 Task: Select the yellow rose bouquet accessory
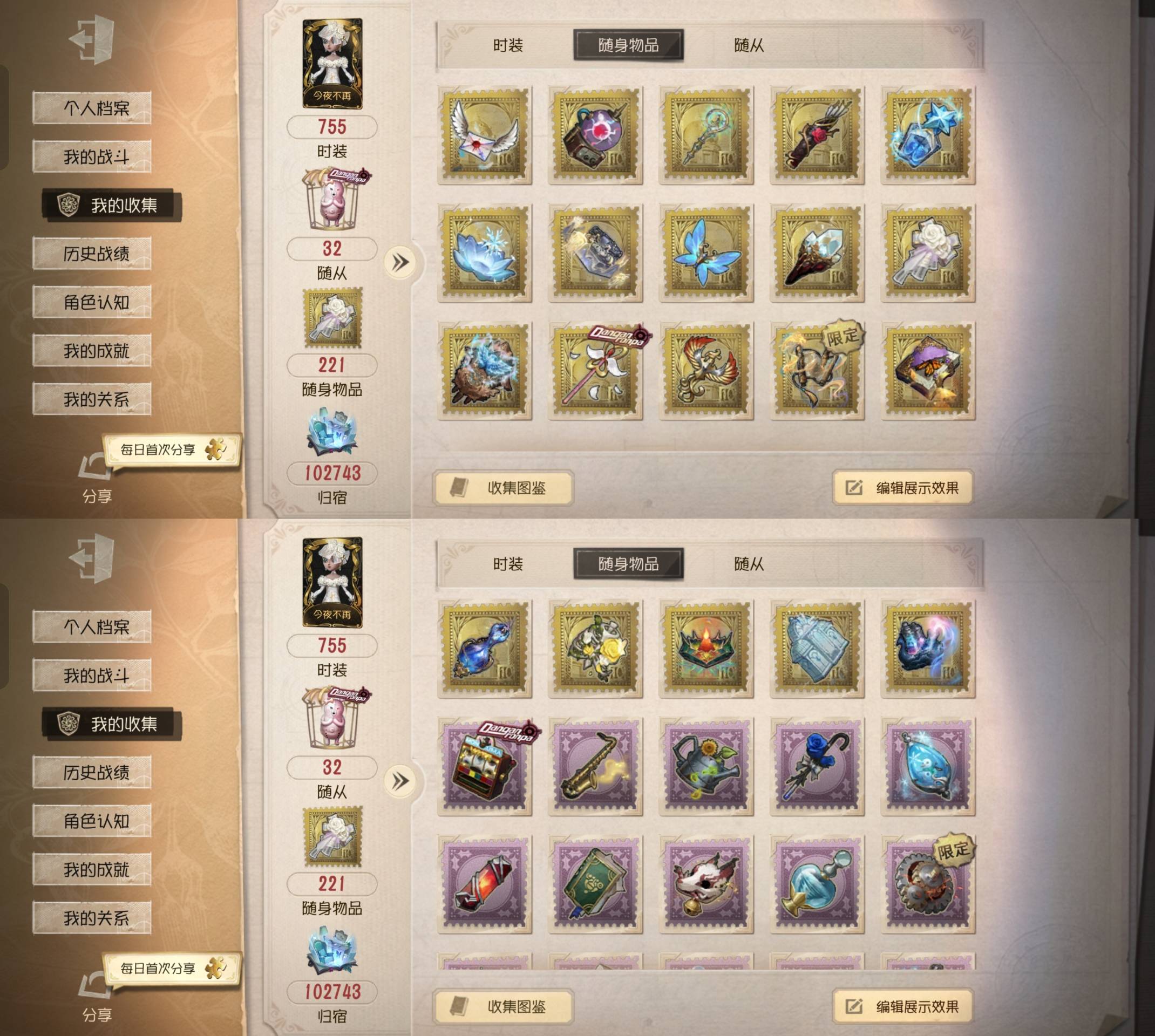point(595,649)
